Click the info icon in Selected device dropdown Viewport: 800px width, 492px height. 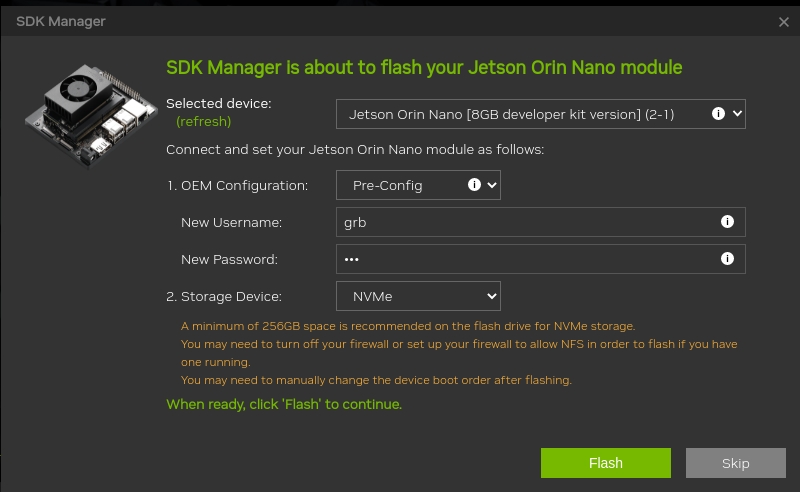(718, 114)
